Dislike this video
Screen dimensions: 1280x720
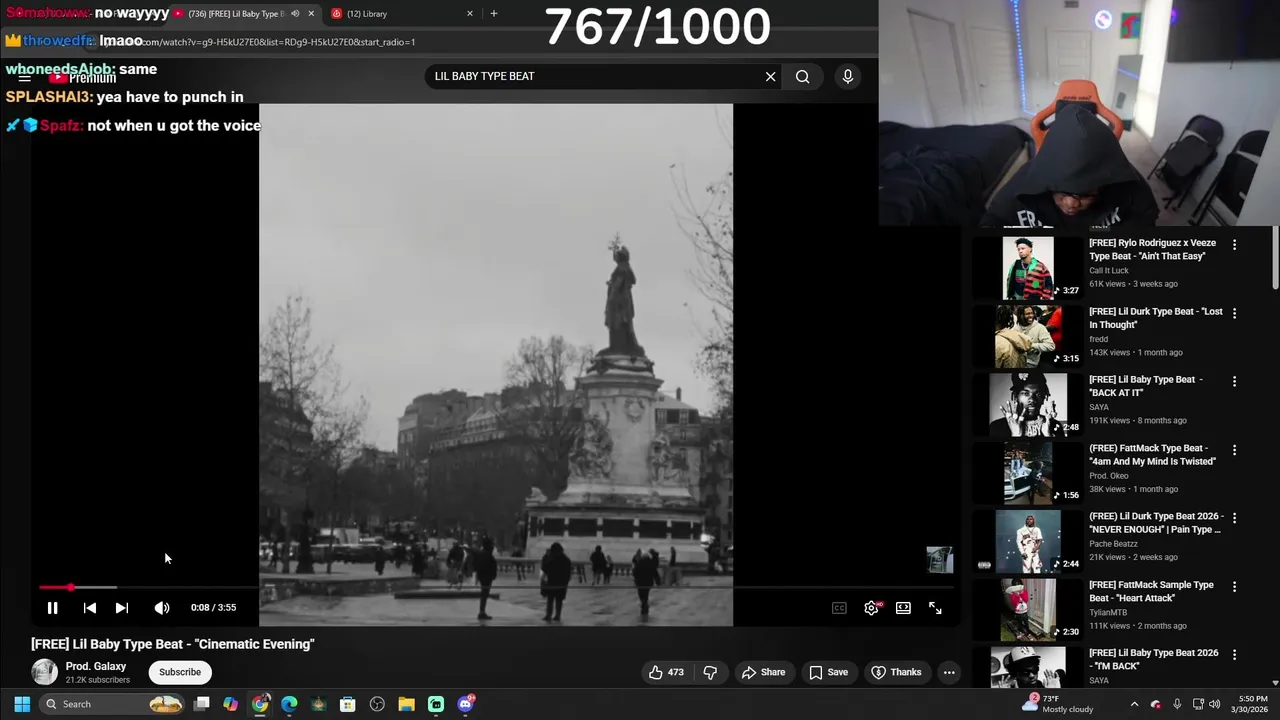[710, 672]
